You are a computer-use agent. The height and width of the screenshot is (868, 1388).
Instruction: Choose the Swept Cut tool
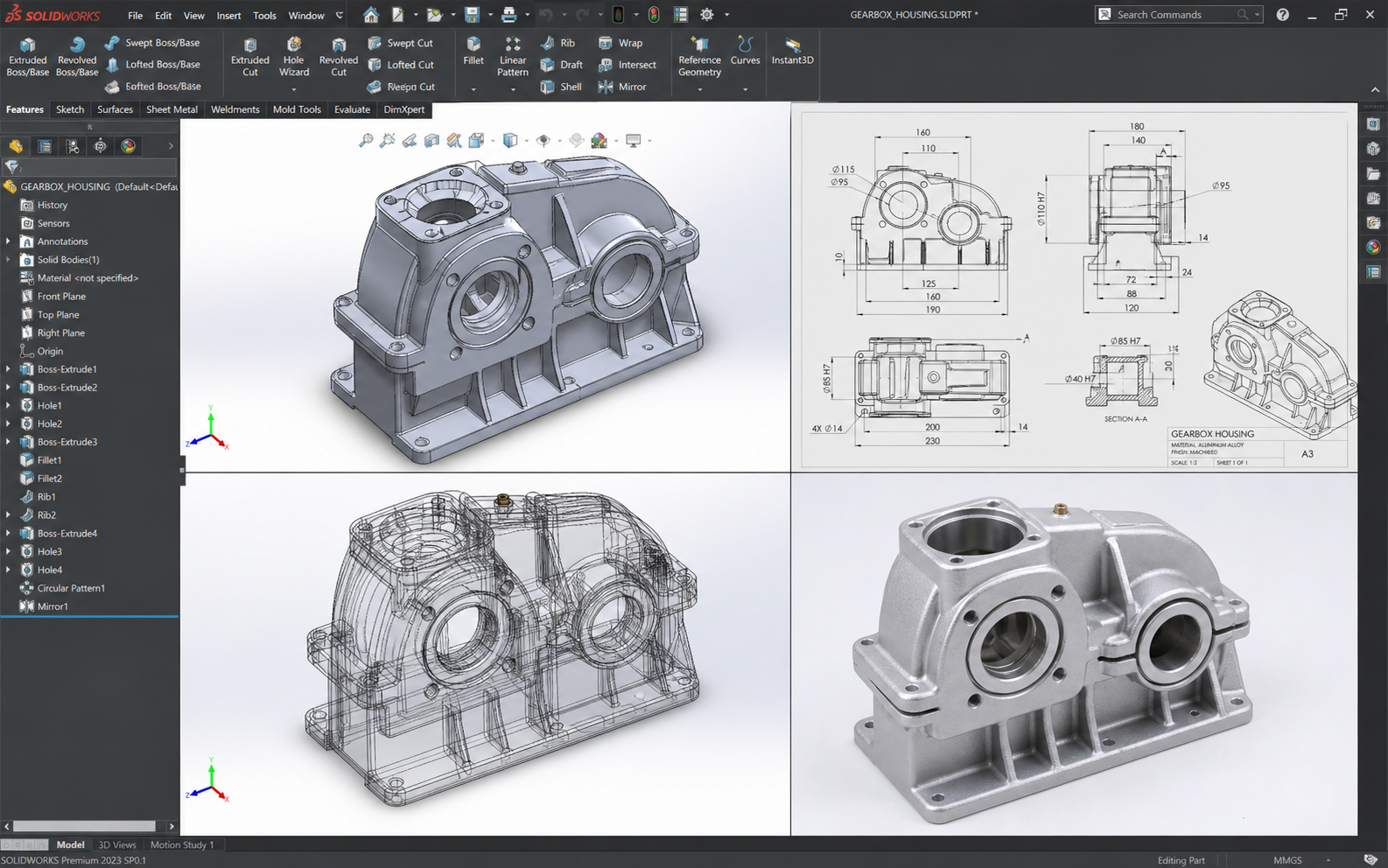(401, 43)
